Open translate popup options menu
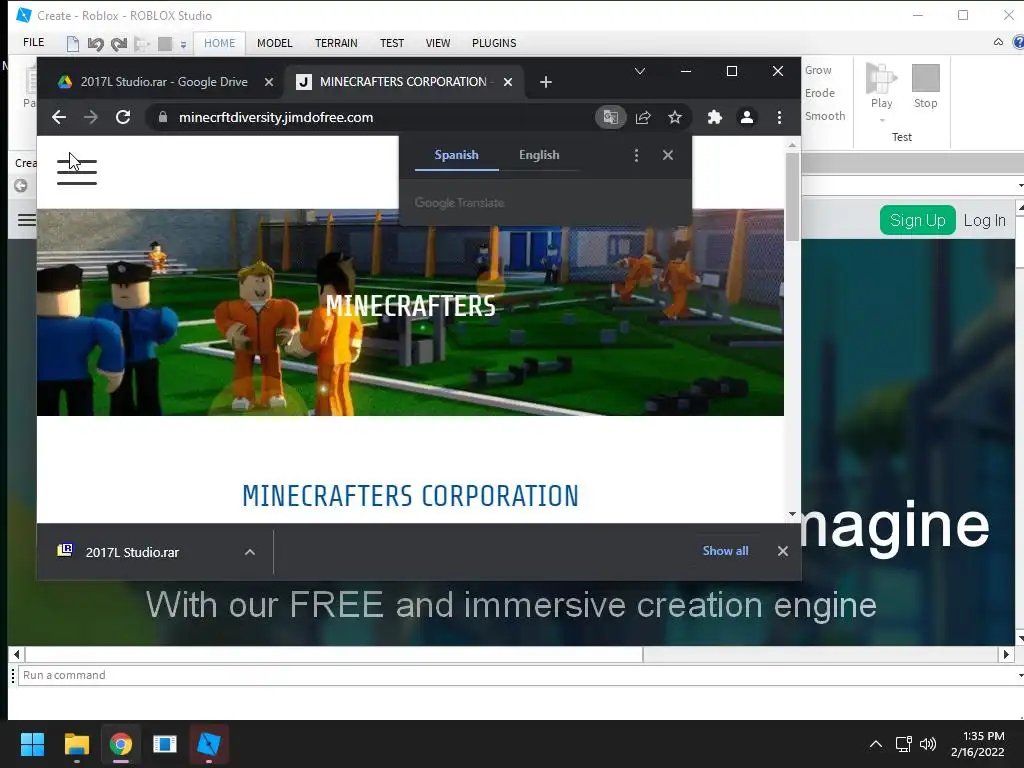The height and width of the screenshot is (768, 1024). coord(636,155)
